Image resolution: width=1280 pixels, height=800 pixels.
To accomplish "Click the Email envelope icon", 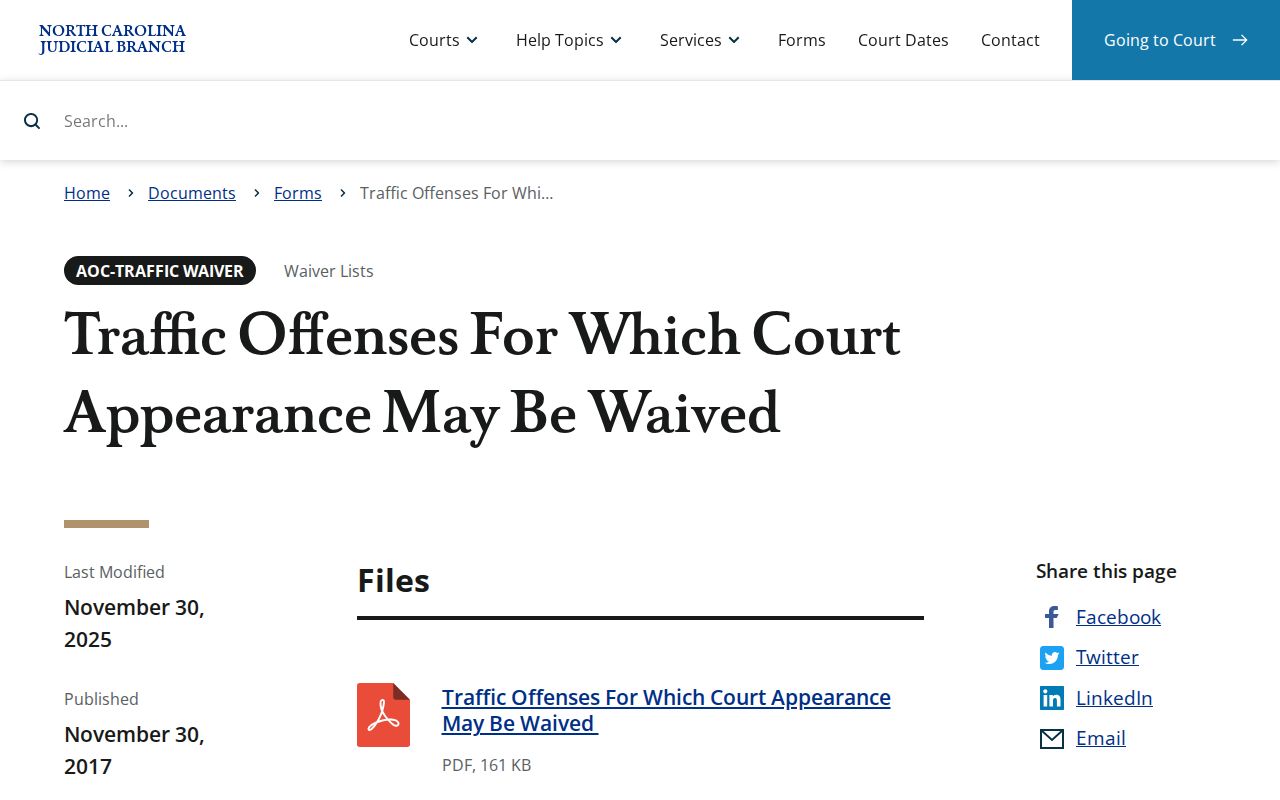I will click(x=1052, y=739).
